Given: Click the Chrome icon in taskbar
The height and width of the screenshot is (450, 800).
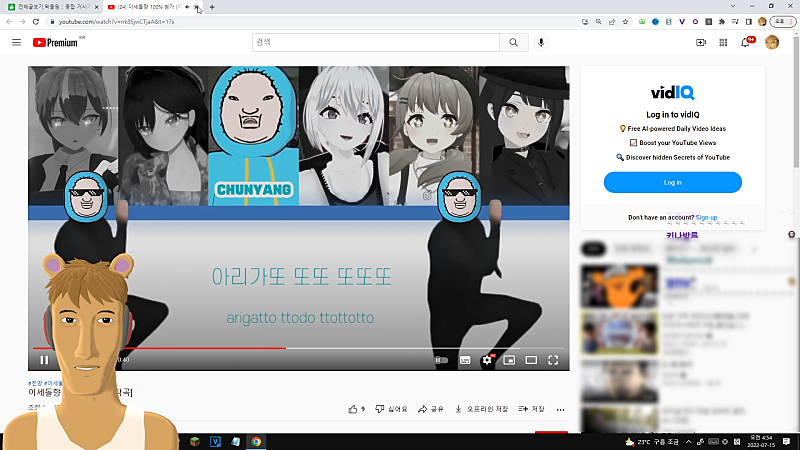Looking at the screenshot, I should pyautogui.click(x=256, y=442).
